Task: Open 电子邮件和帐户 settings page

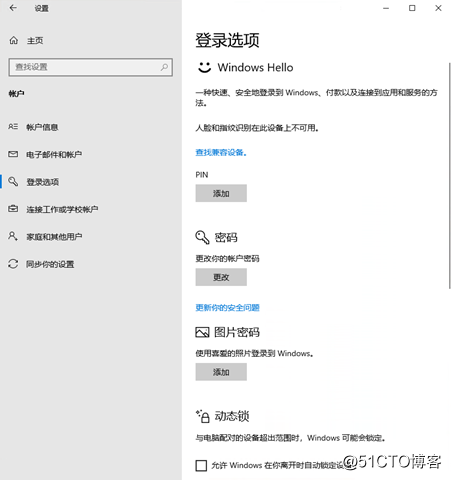Action: point(54,154)
